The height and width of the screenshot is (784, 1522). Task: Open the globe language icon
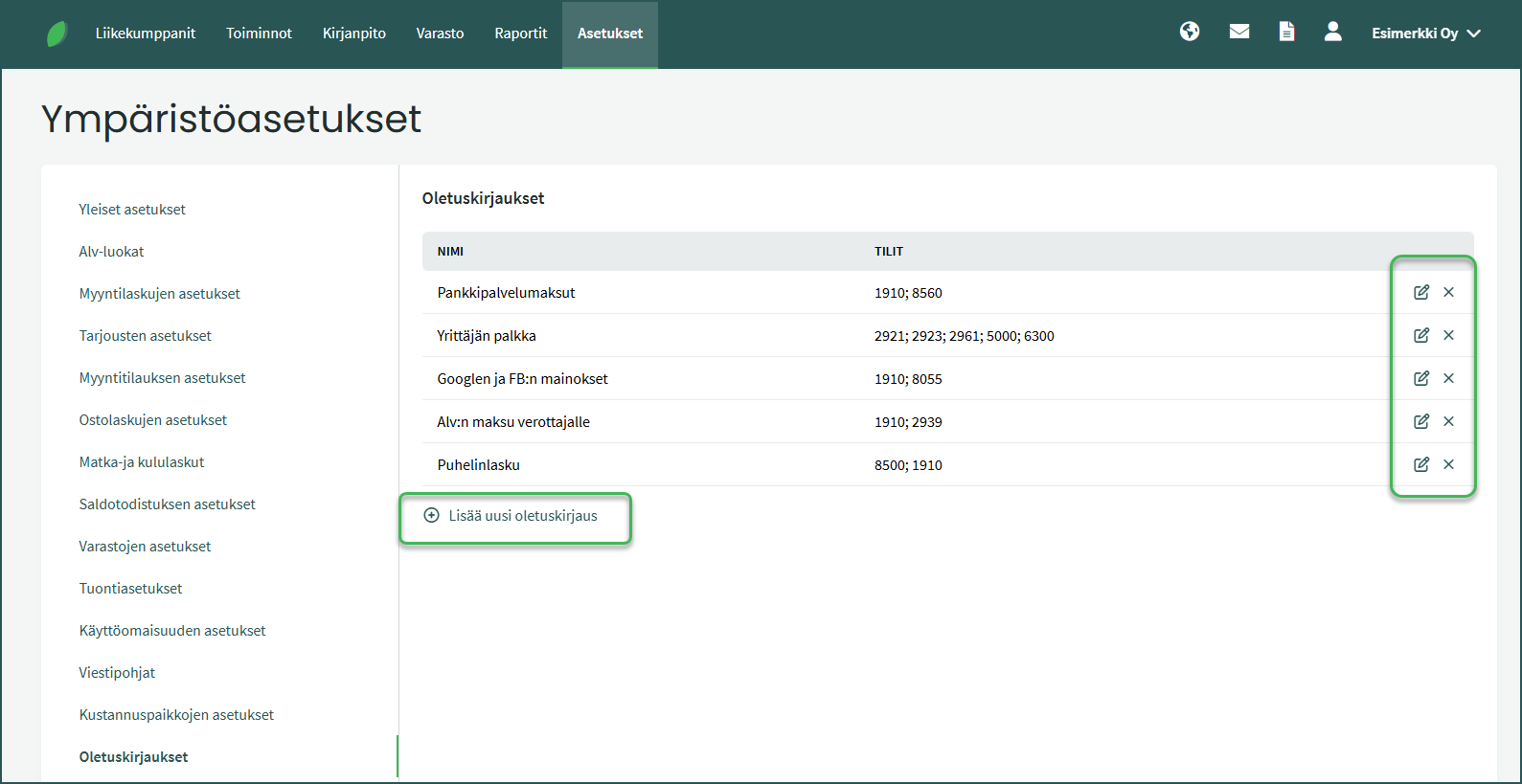tap(1190, 32)
